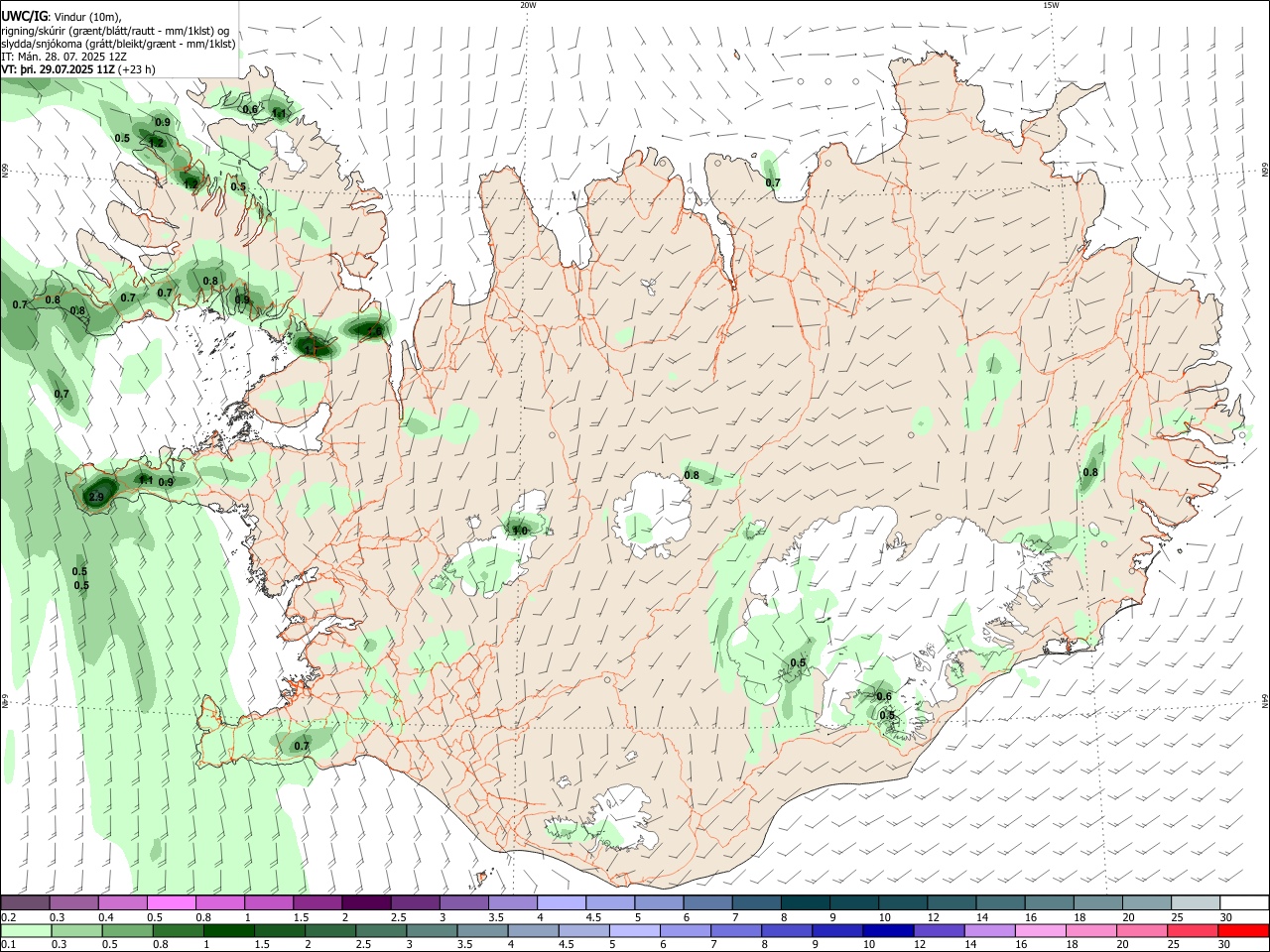Screen dimensions: 1270x952
Task: Click the "VT: þri. 29.07.2025 11Z (+23 h)" line
Action: [78, 69]
